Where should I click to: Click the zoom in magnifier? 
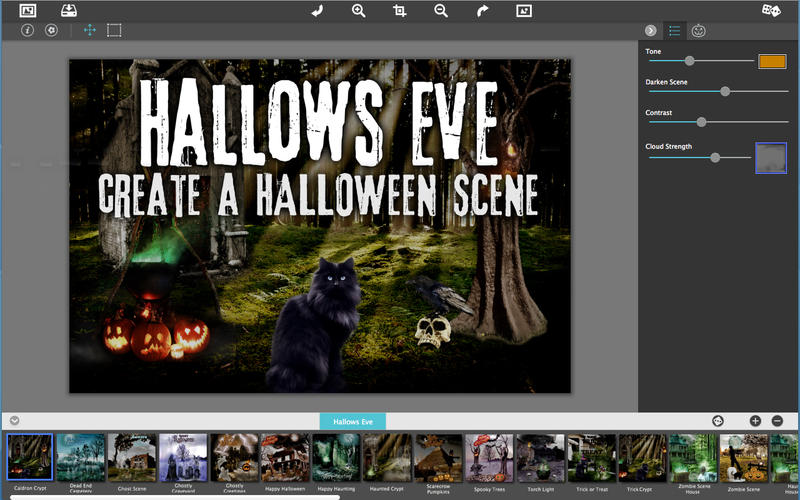click(x=358, y=11)
